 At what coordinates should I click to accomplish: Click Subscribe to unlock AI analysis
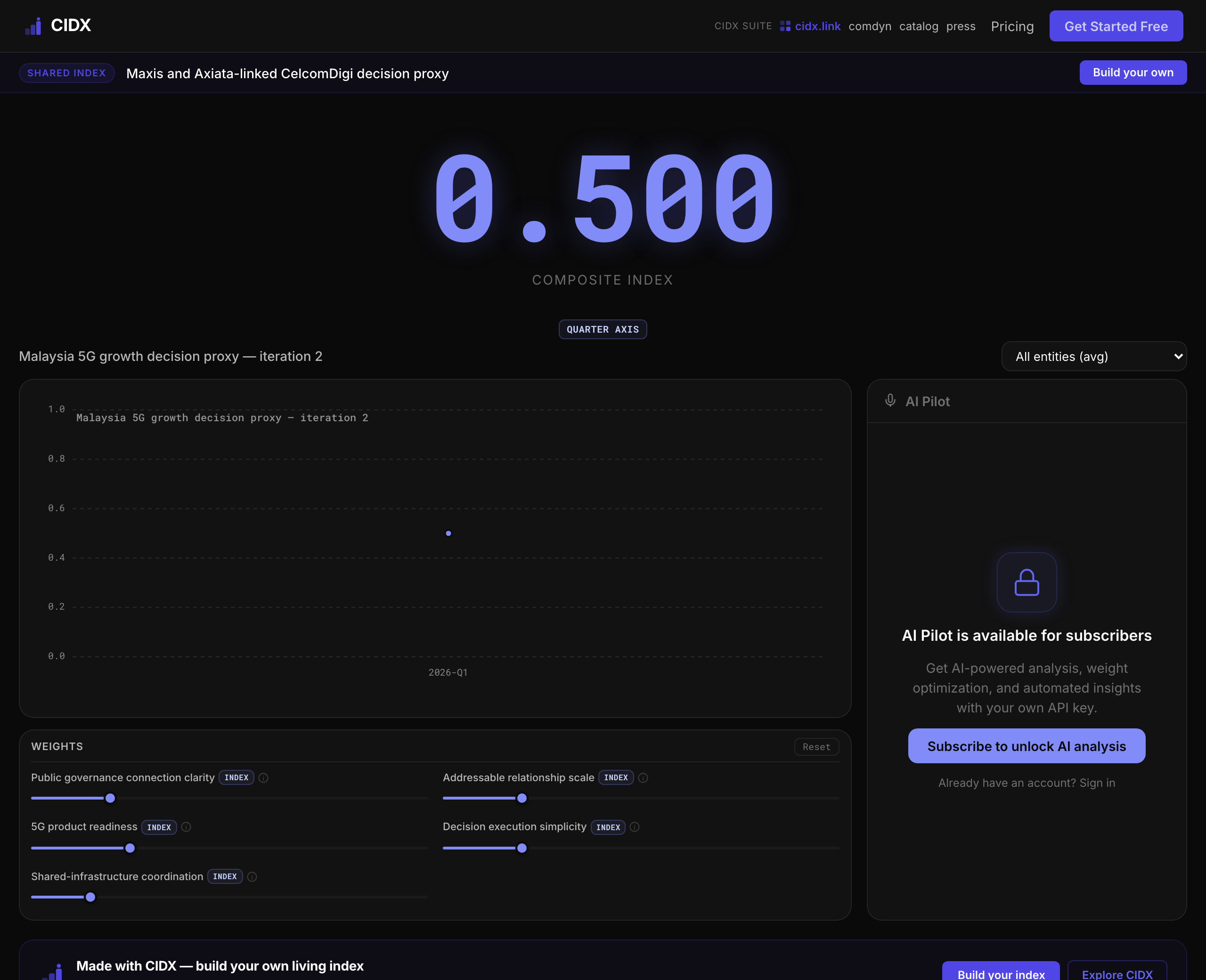[x=1027, y=746]
